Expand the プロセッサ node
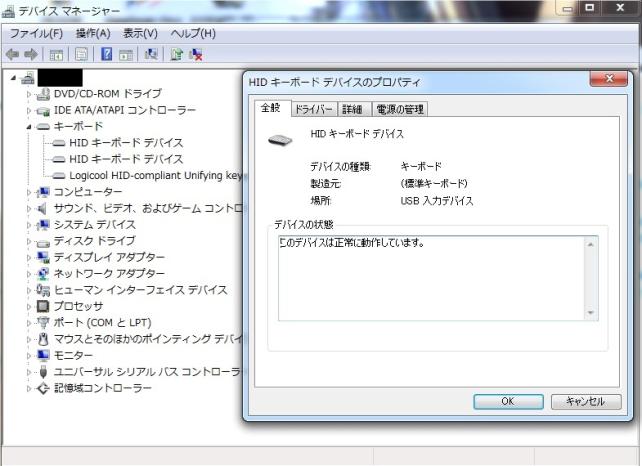This screenshot has height=466, width=642. (29, 306)
